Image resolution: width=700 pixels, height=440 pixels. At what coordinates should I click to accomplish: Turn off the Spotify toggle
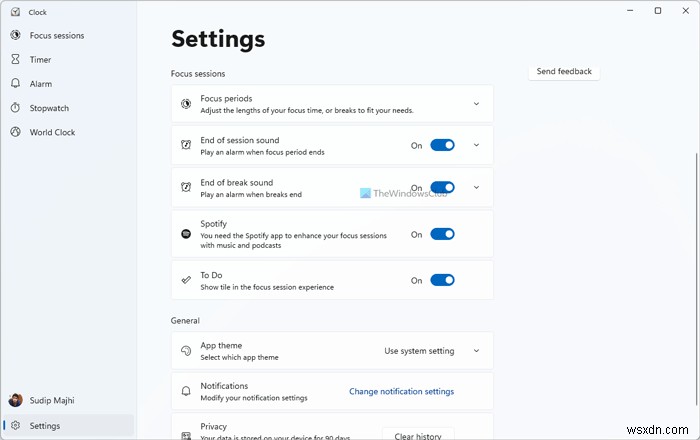442,234
